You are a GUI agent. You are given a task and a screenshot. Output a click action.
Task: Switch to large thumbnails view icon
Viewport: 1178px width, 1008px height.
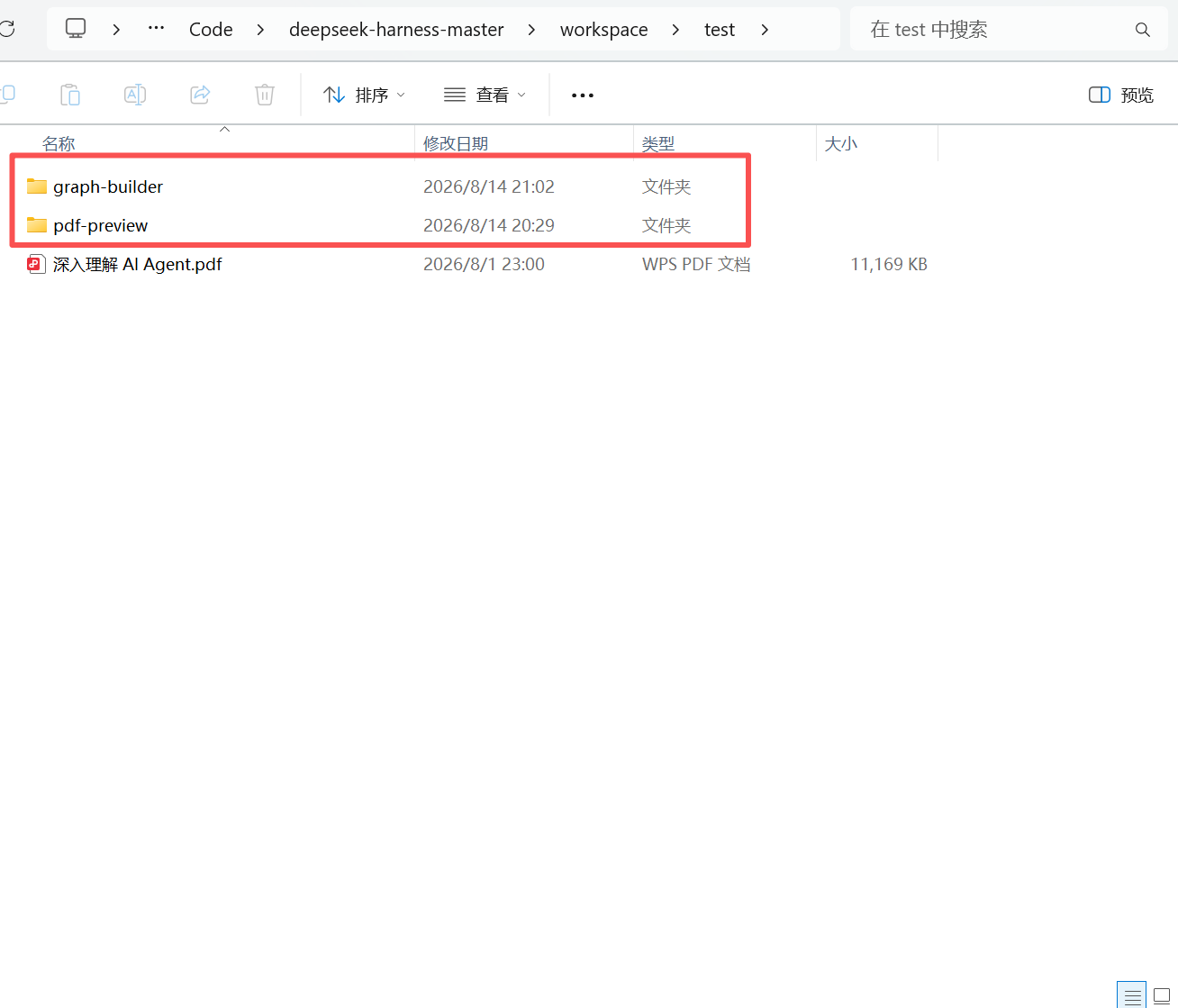[1162, 995]
